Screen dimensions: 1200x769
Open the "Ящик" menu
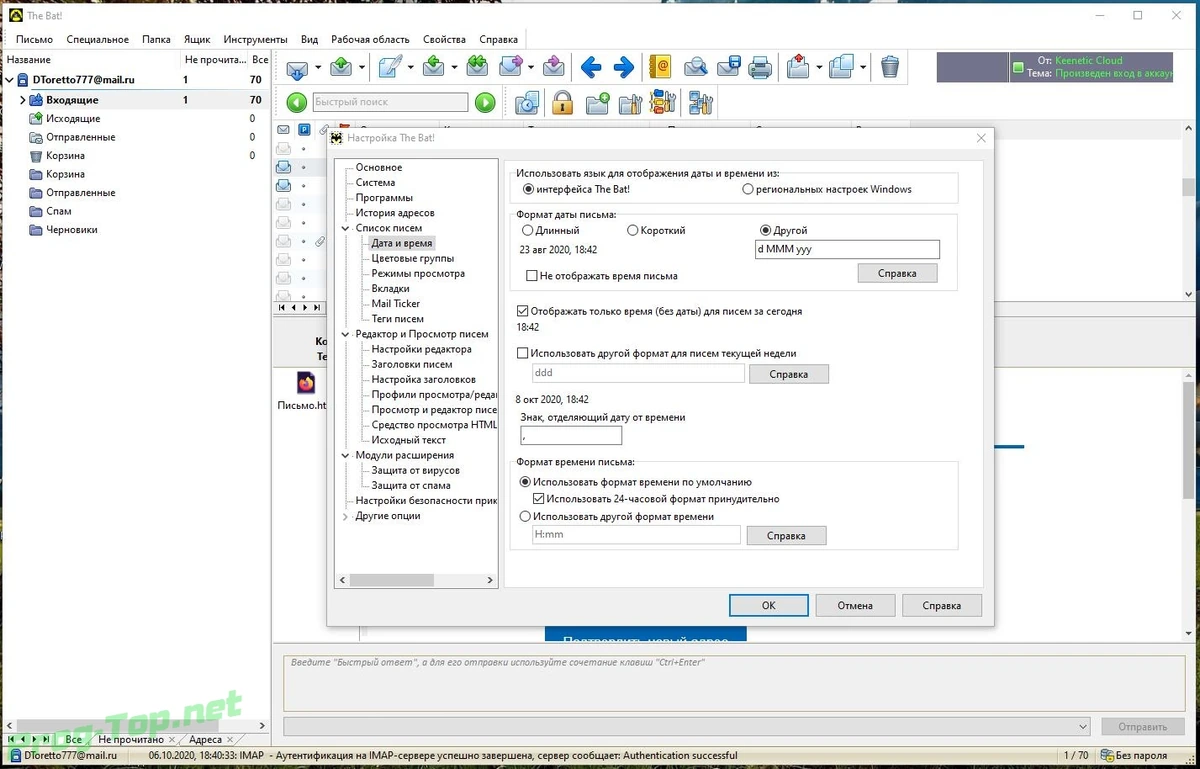(x=197, y=39)
